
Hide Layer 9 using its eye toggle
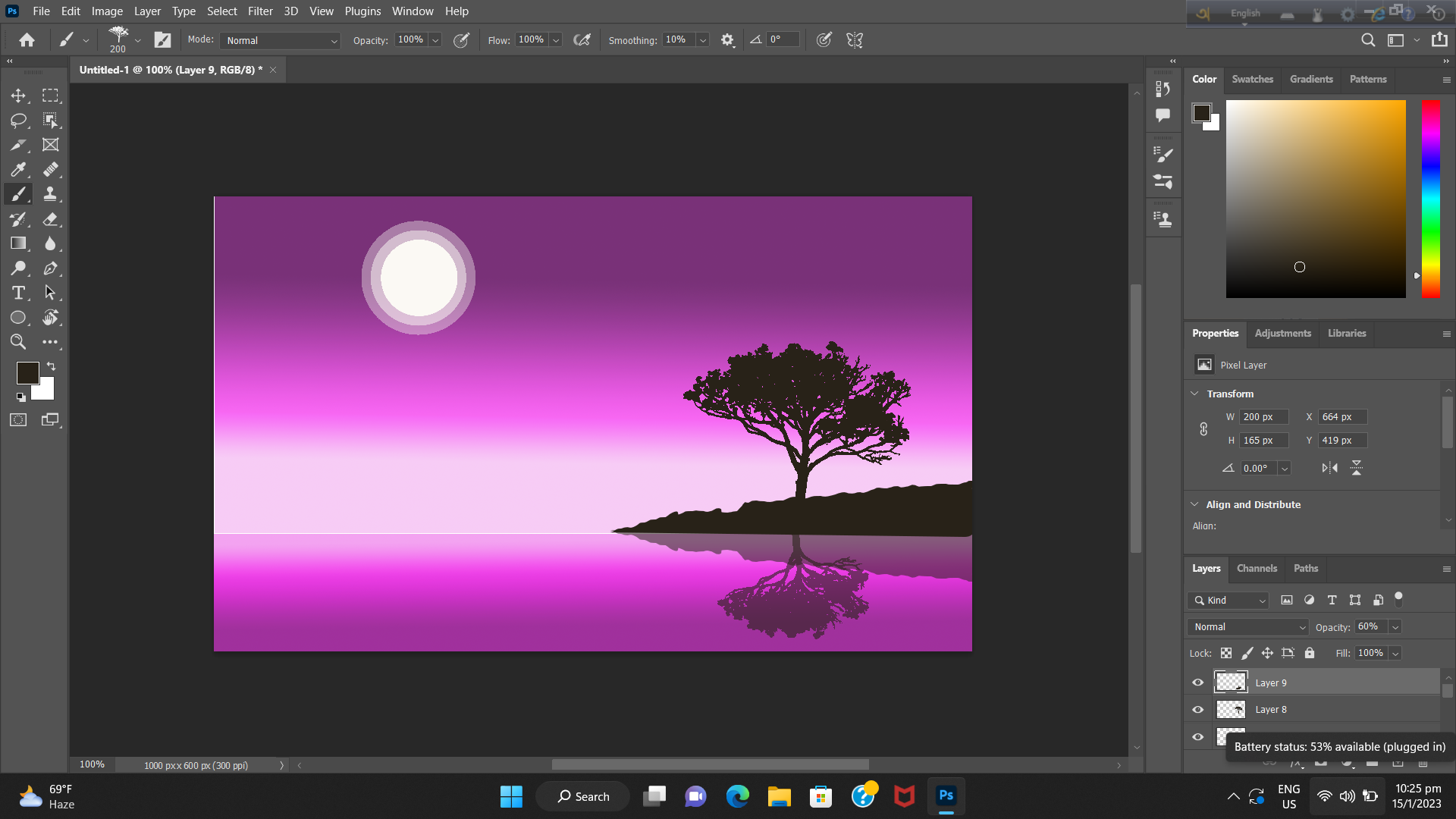[1197, 682]
